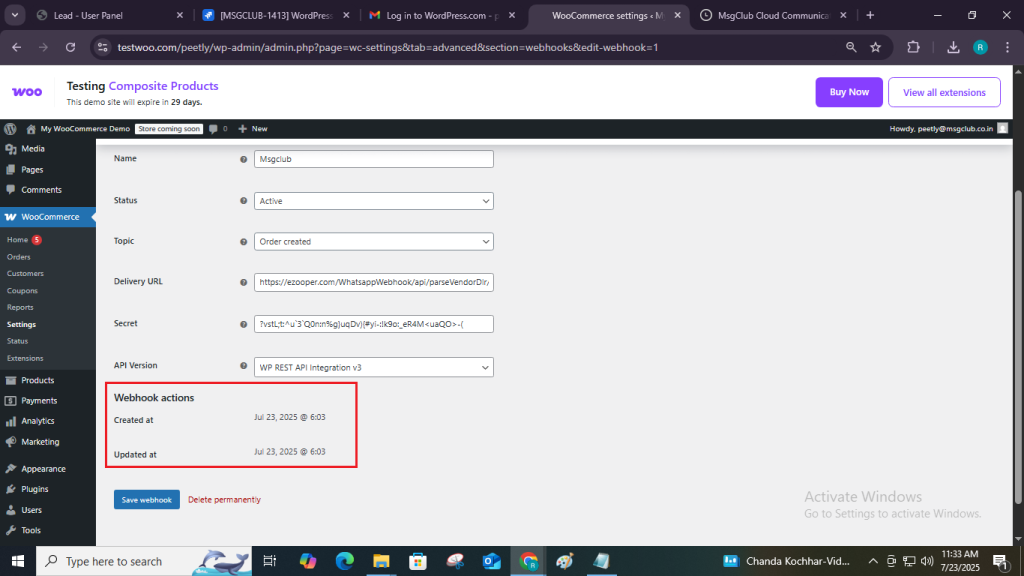Viewport: 1024px width, 576px height.
Task: Switch to the MSGCLUB-1413 WordPress tab
Action: click(x=276, y=15)
